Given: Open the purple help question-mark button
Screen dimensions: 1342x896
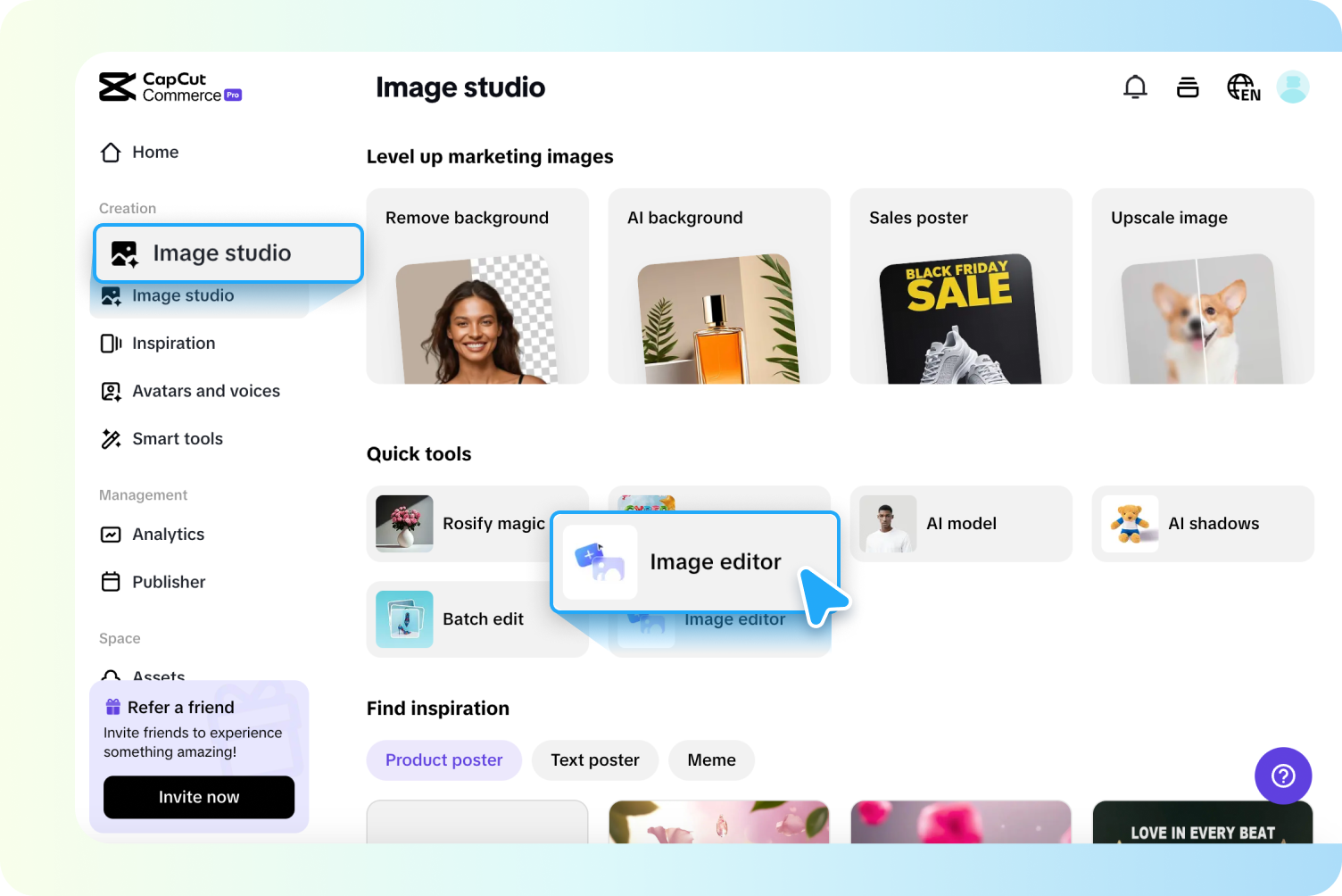Looking at the screenshot, I should pyautogui.click(x=1283, y=776).
